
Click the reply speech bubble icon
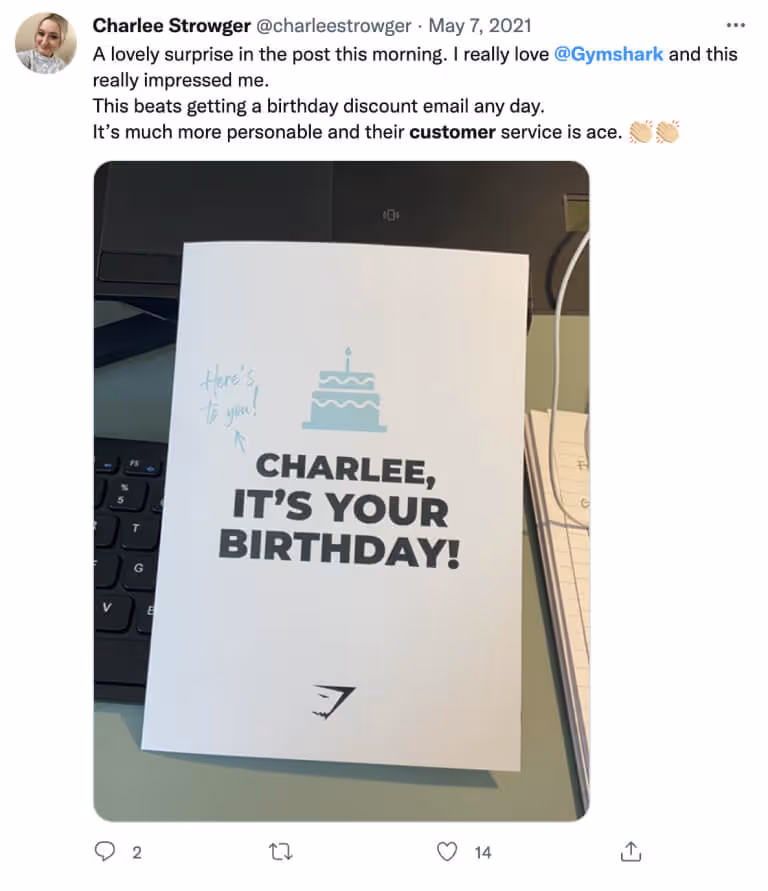pos(105,851)
